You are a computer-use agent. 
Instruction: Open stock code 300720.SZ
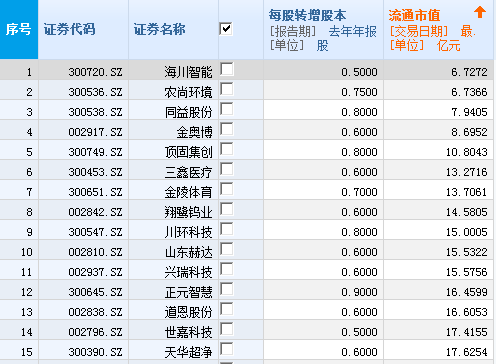tap(95, 72)
